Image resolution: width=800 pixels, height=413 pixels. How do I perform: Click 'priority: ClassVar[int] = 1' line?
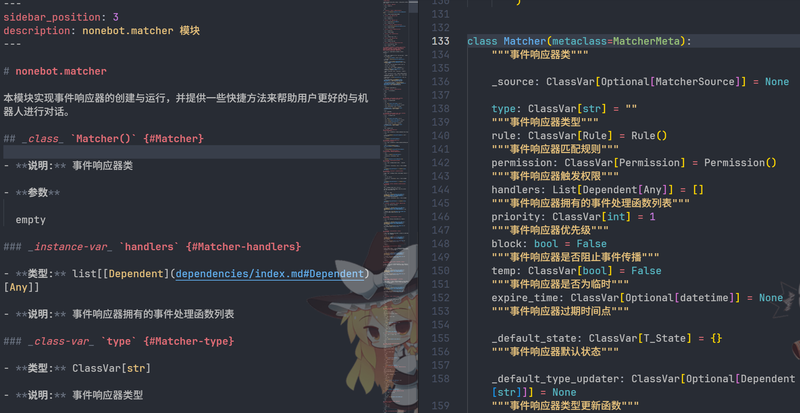tap(573, 217)
